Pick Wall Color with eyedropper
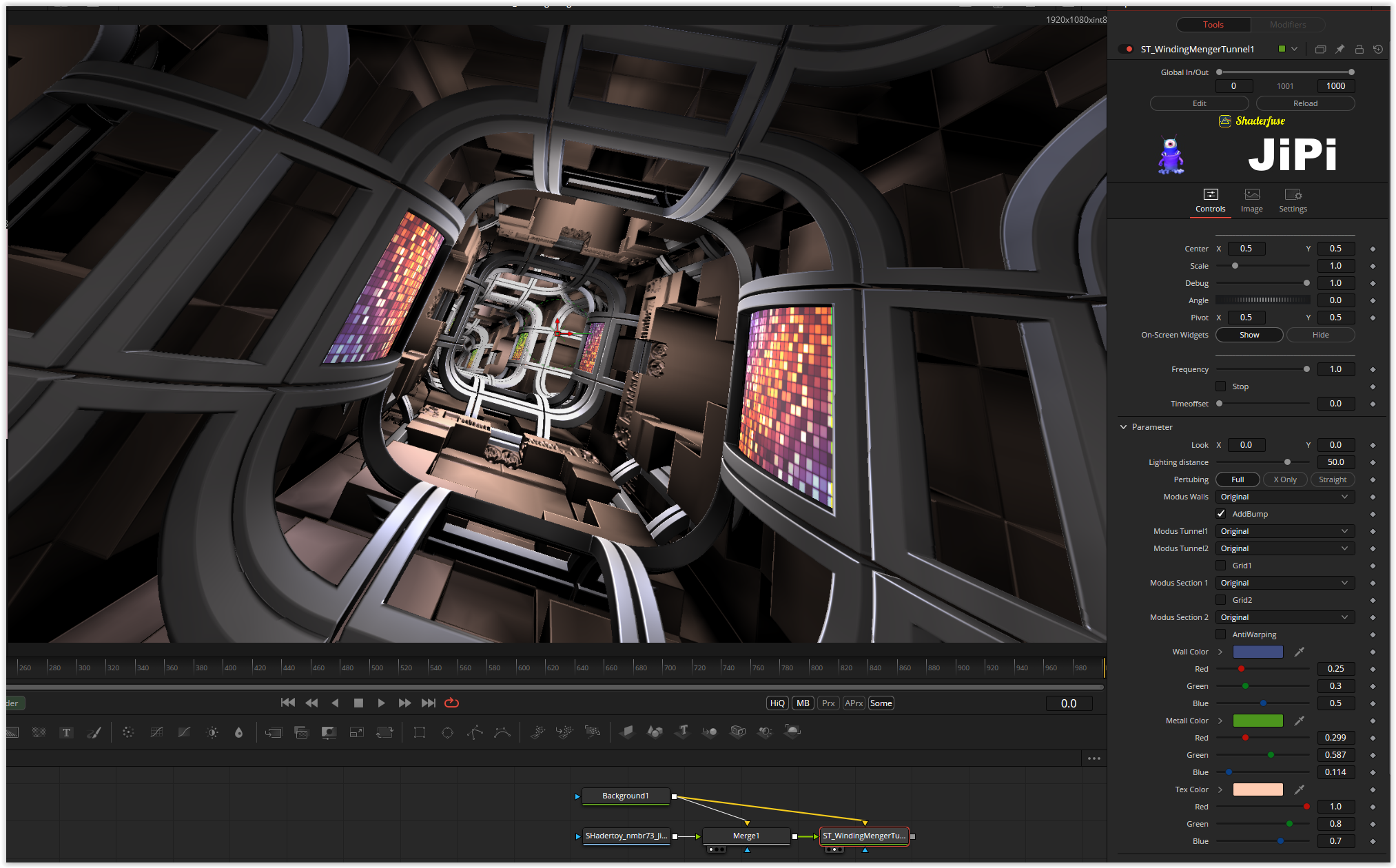 click(x=1299, y=652)
